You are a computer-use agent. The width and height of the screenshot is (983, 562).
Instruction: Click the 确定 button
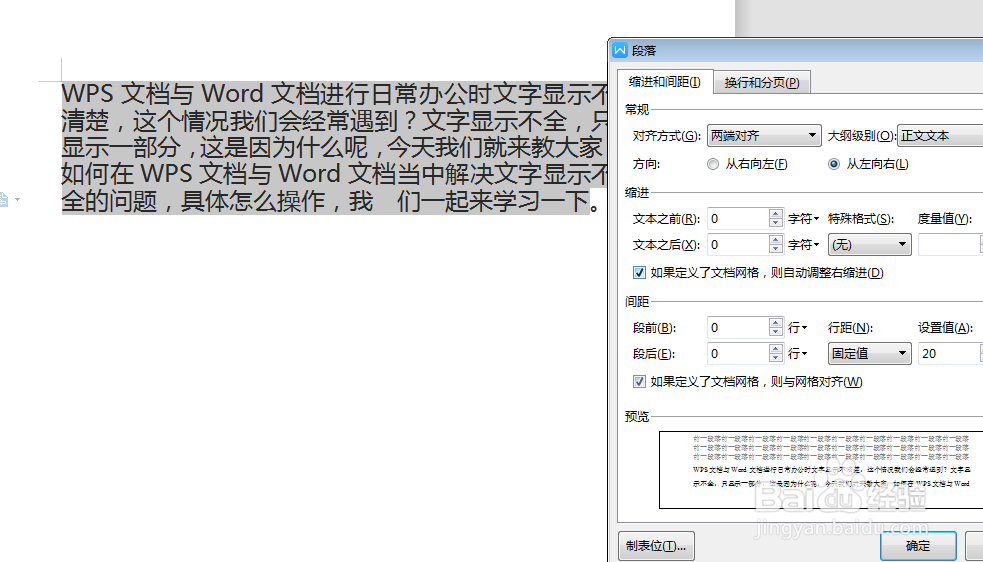pos(918,546)
